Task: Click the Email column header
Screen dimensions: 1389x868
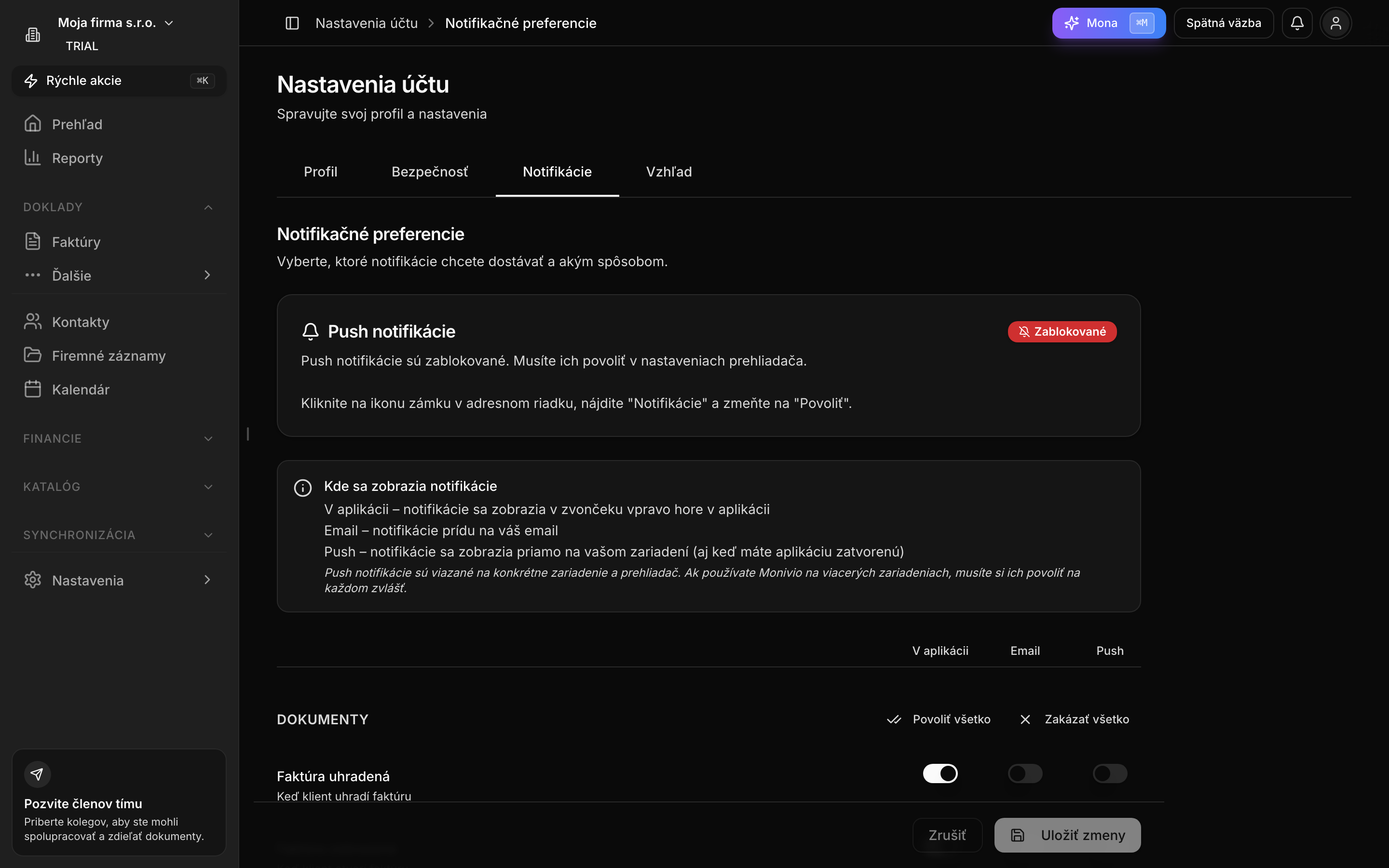Action: (1024, 651)
